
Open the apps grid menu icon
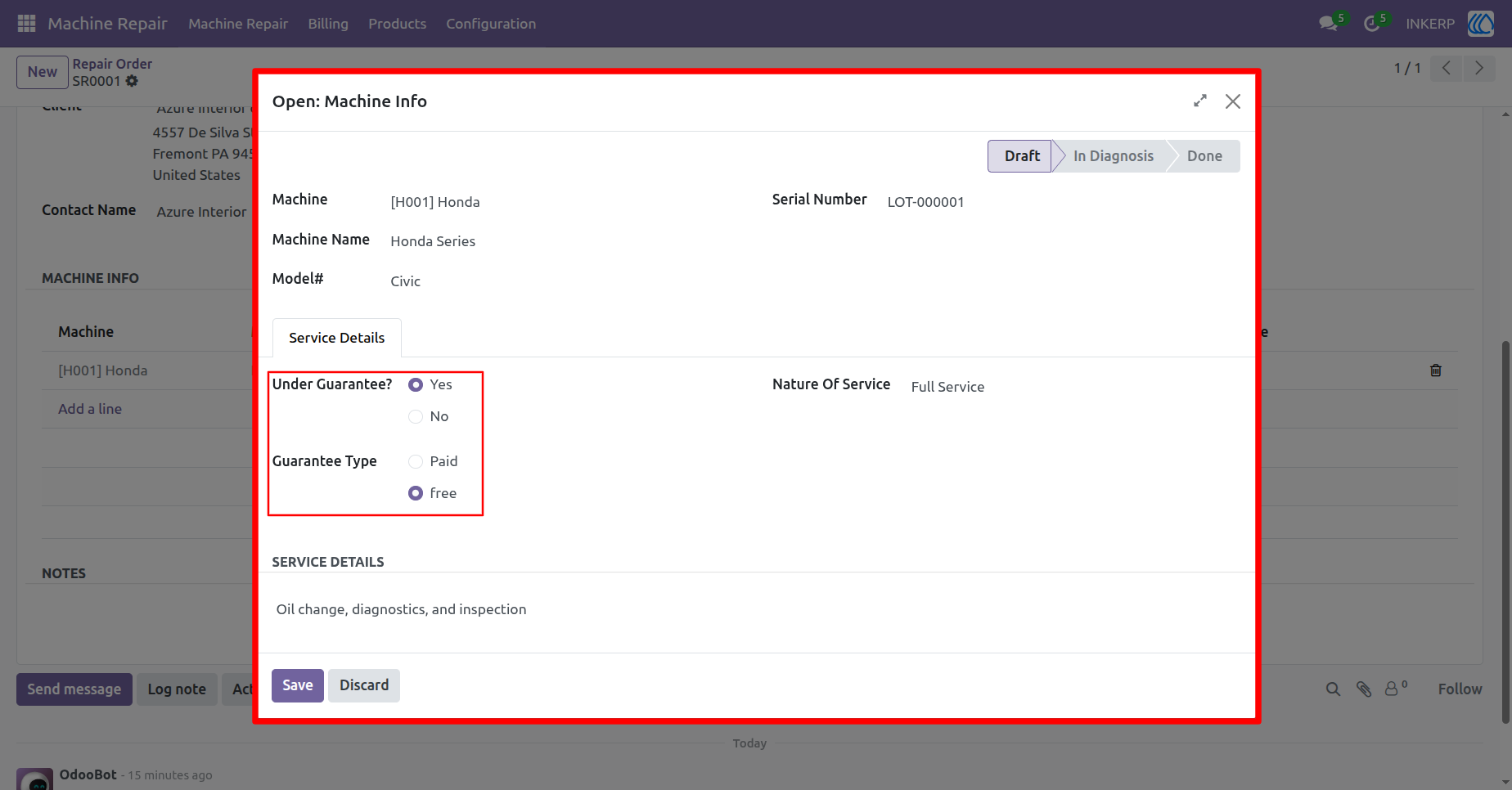coord(26,24)
